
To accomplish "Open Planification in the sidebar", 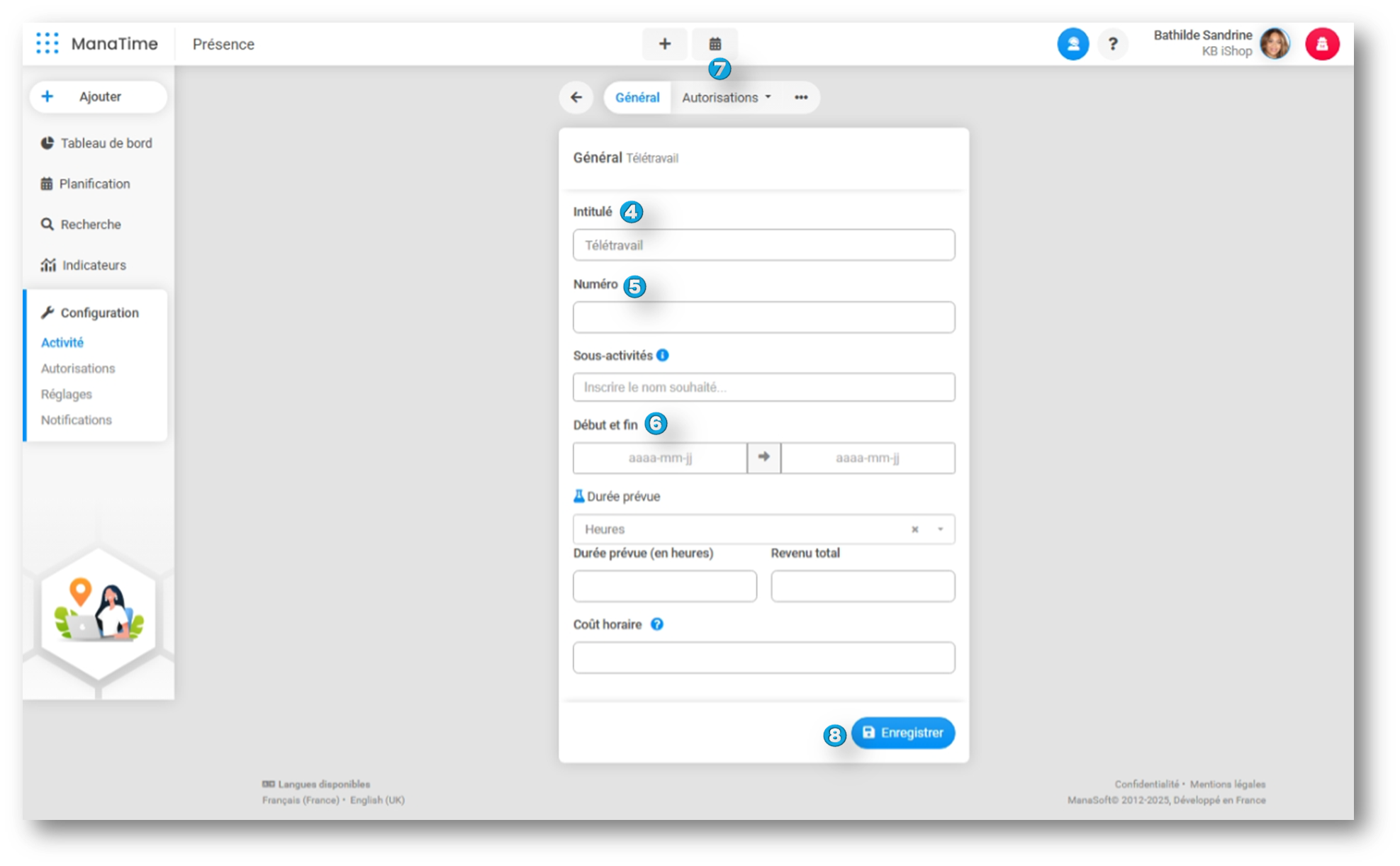I will (x=94, y=184).
